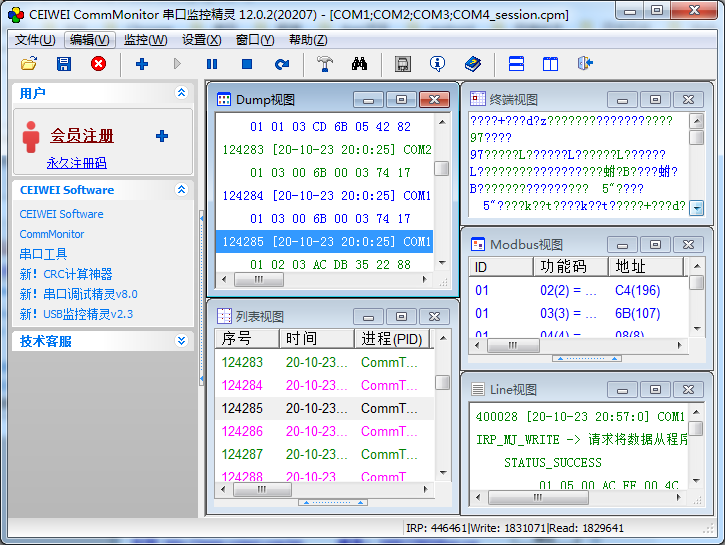Select Dump line 124284 COM1
This screenshot has height=545, width=725.
click(325, 196)
